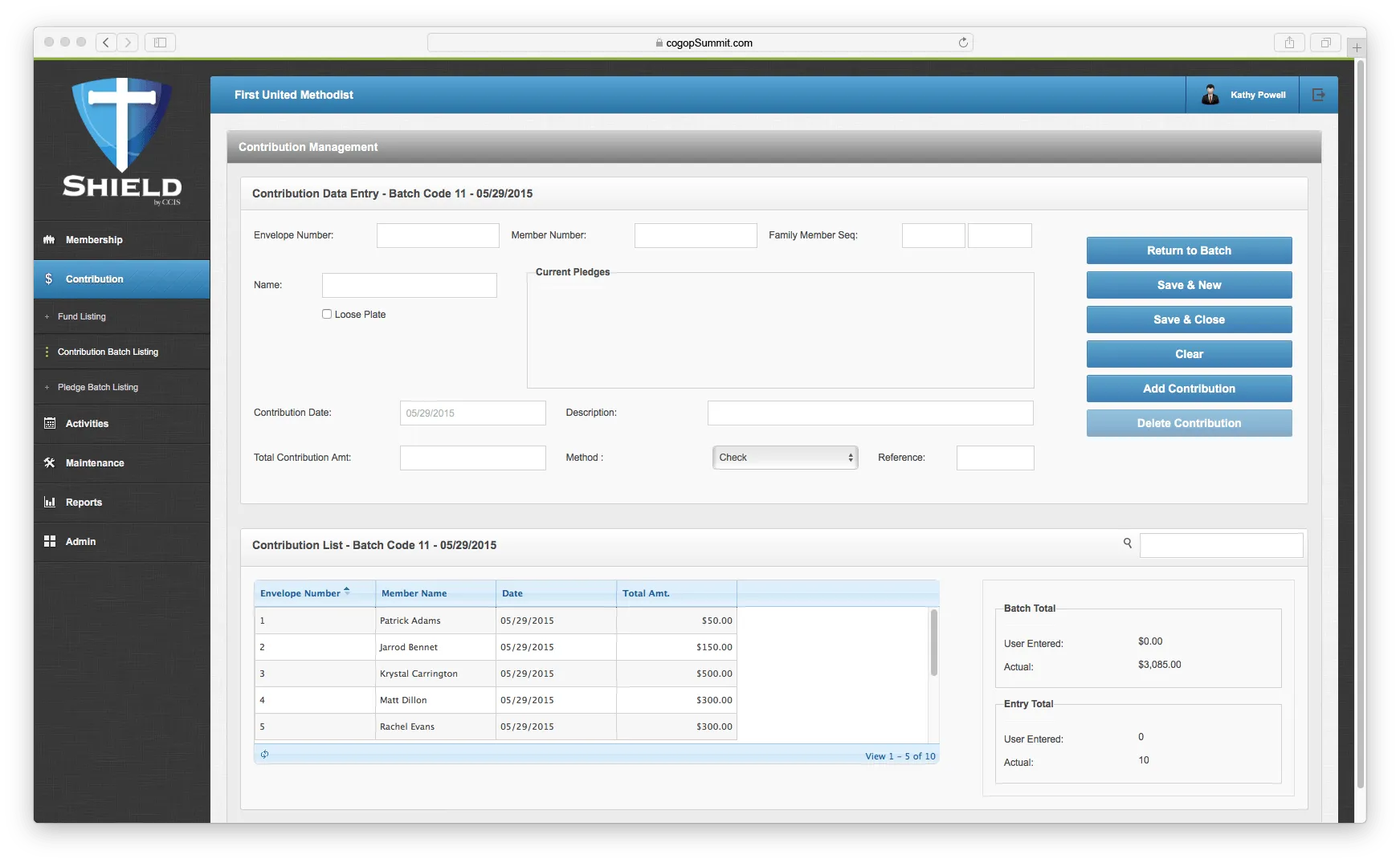1400x863 pixels.
Task: Click the browser share icon
Action: (1289, 43)
